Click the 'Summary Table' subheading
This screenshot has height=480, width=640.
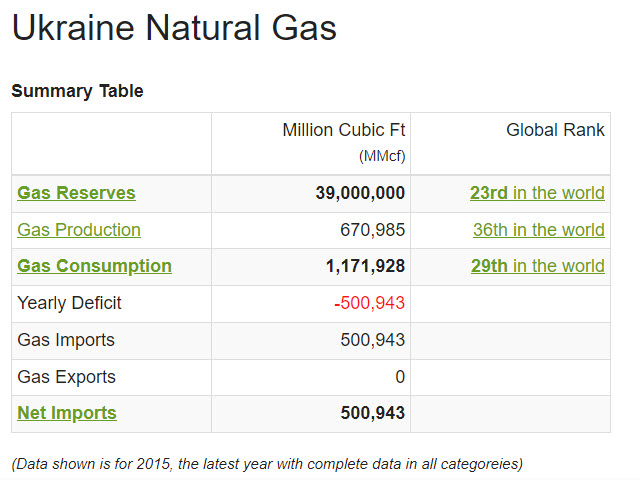tap(77, 91)
